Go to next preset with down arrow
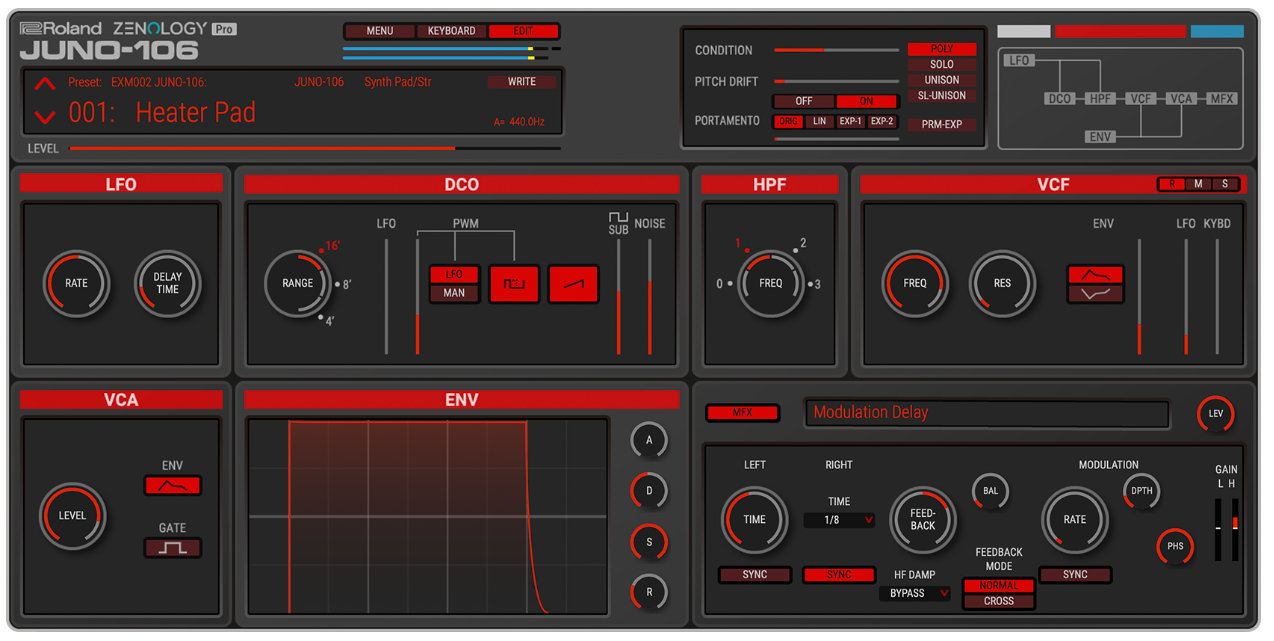This screenshot has width=1274, height=641. click(x=45, y=116)
